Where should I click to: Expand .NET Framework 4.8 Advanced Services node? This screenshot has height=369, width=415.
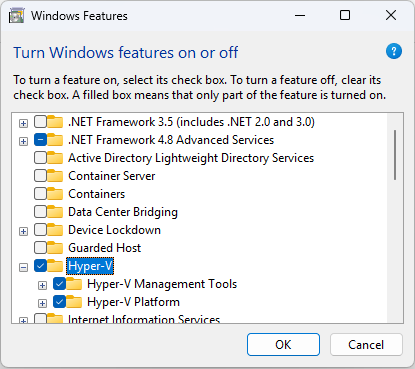tap(23, 142)
